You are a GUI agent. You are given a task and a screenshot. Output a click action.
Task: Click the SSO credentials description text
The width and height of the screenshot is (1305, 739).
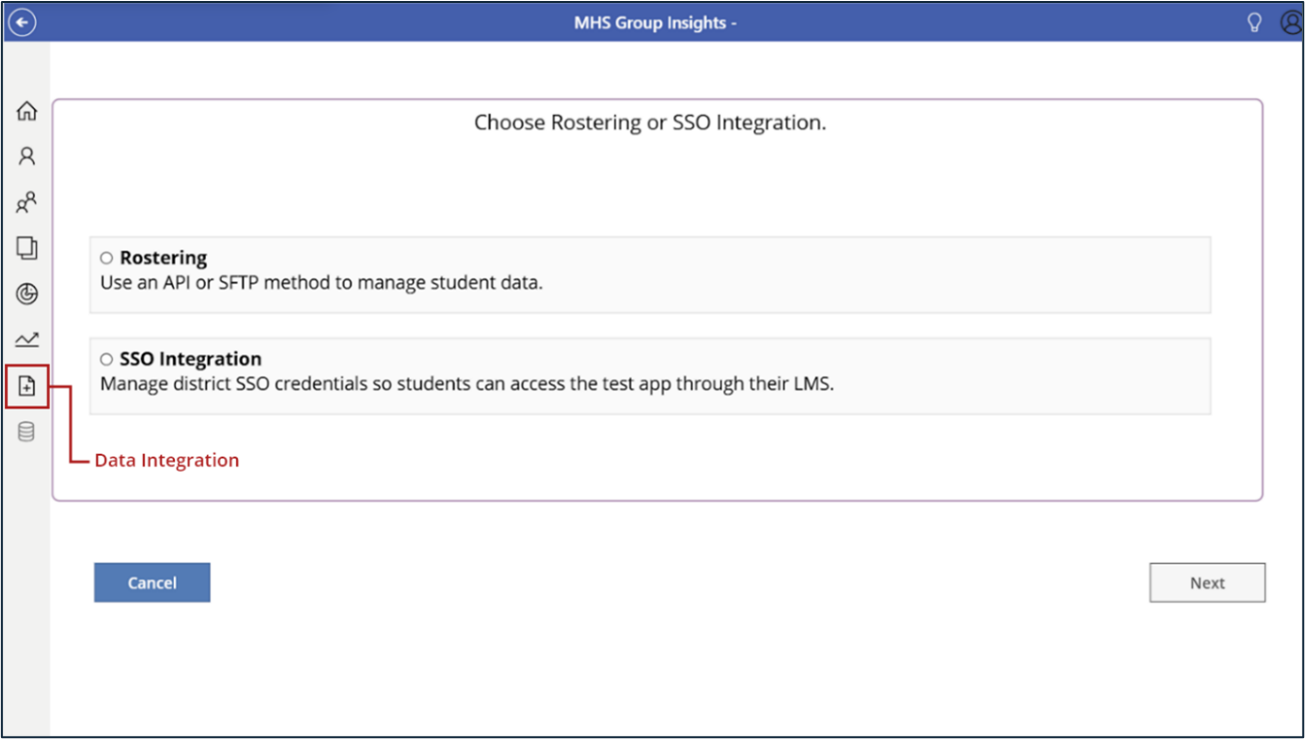coord(467,383)
